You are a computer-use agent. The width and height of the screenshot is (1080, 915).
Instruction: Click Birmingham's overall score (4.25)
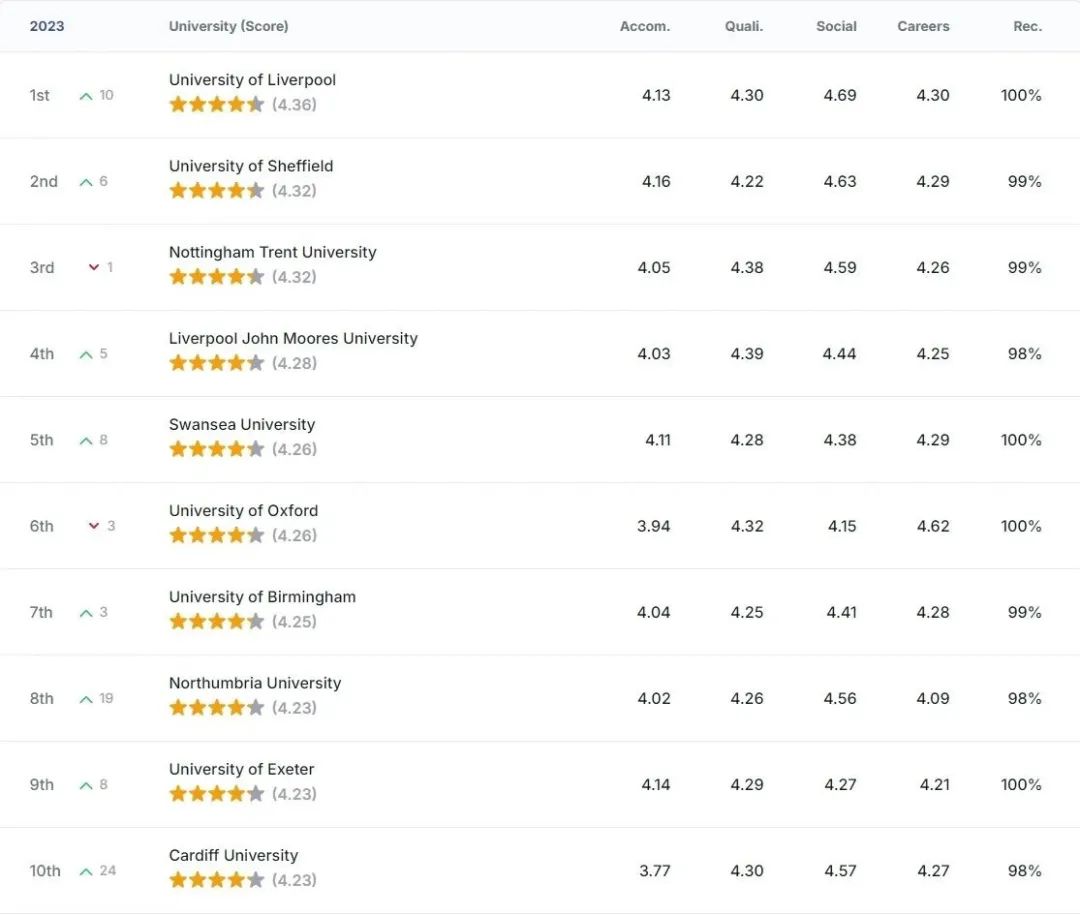[x=294, y=621]
